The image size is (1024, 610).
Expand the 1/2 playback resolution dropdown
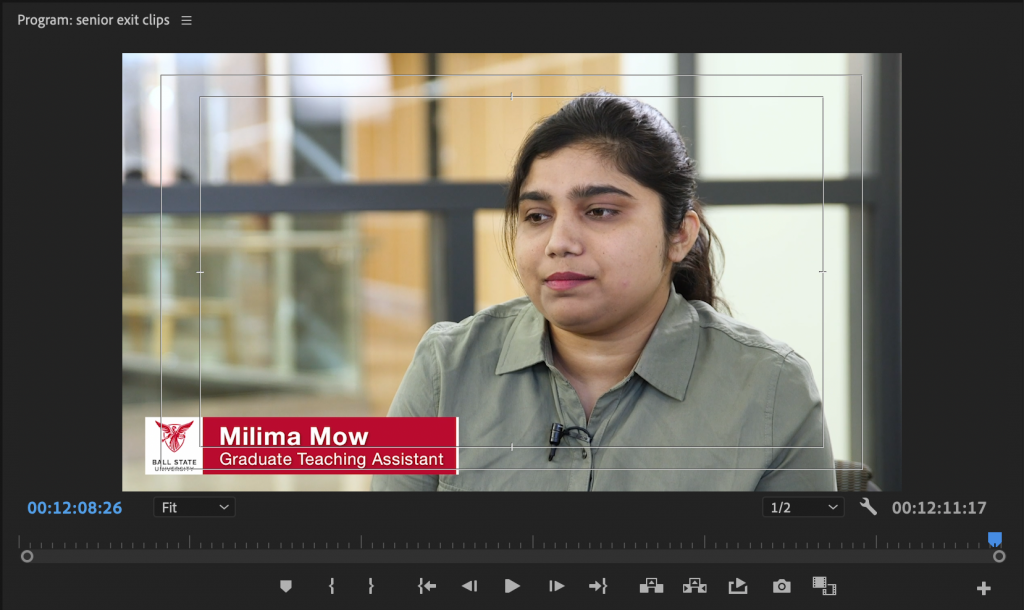pyautogui.click(x=803, y=507)
